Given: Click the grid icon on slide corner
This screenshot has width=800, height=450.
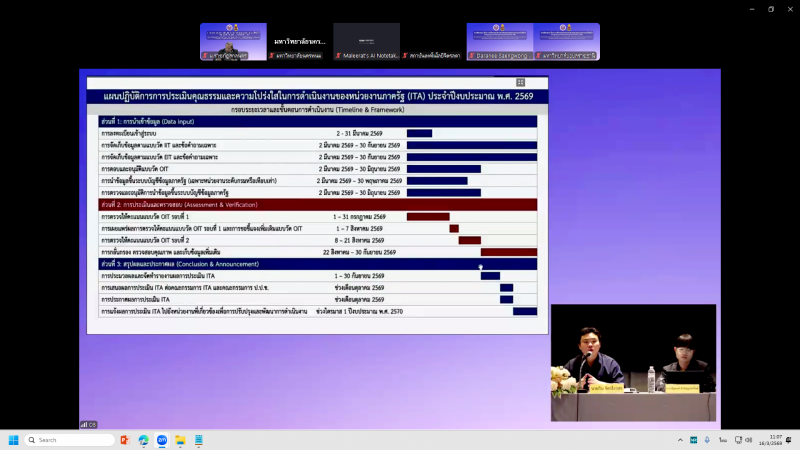Looking at the screenshot, I should click(x=520, y=82).
